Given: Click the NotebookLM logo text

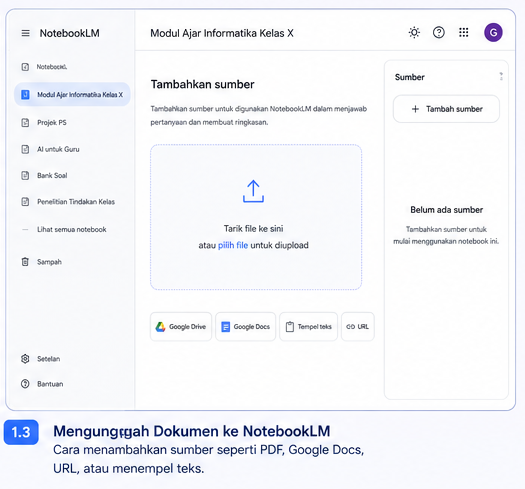Looking at the screenshot, I should (70, 33).
